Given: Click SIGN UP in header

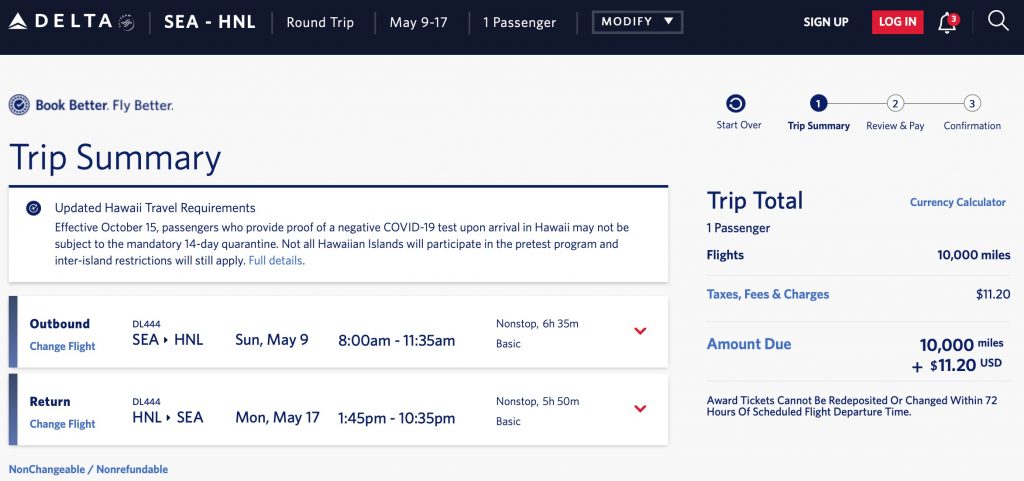Looking at the screenshot, I should 825,22.
